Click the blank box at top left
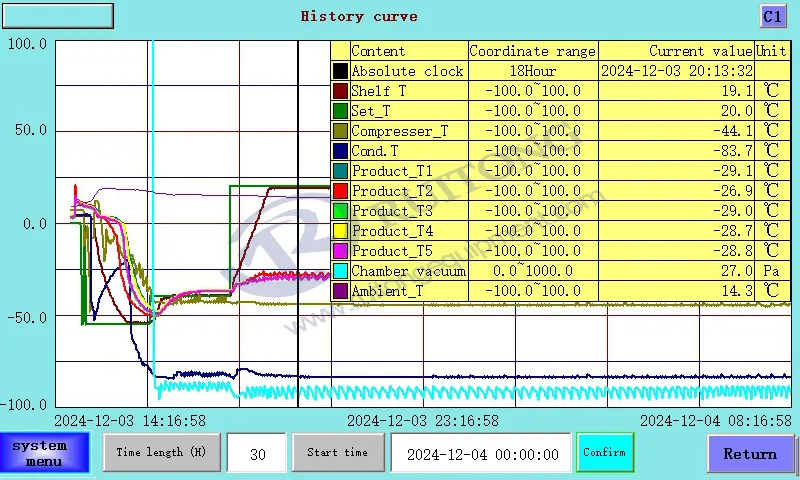This screenshot has width=800, height=480. 58,16
